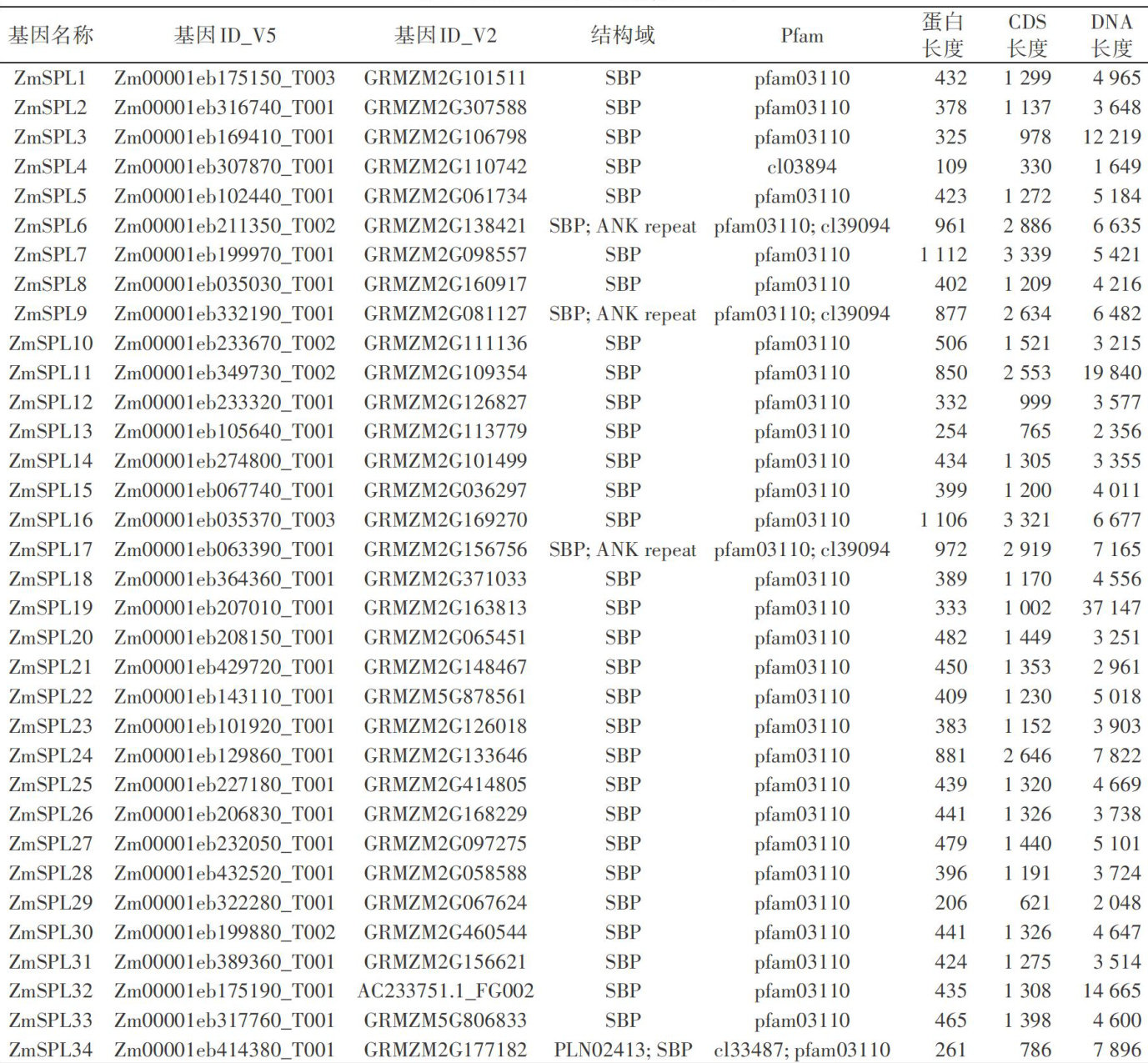This screenshot has height=1063, width=1148.
Task: Select the gene name ZmSPL18
Action: click(x=51, y=579)
